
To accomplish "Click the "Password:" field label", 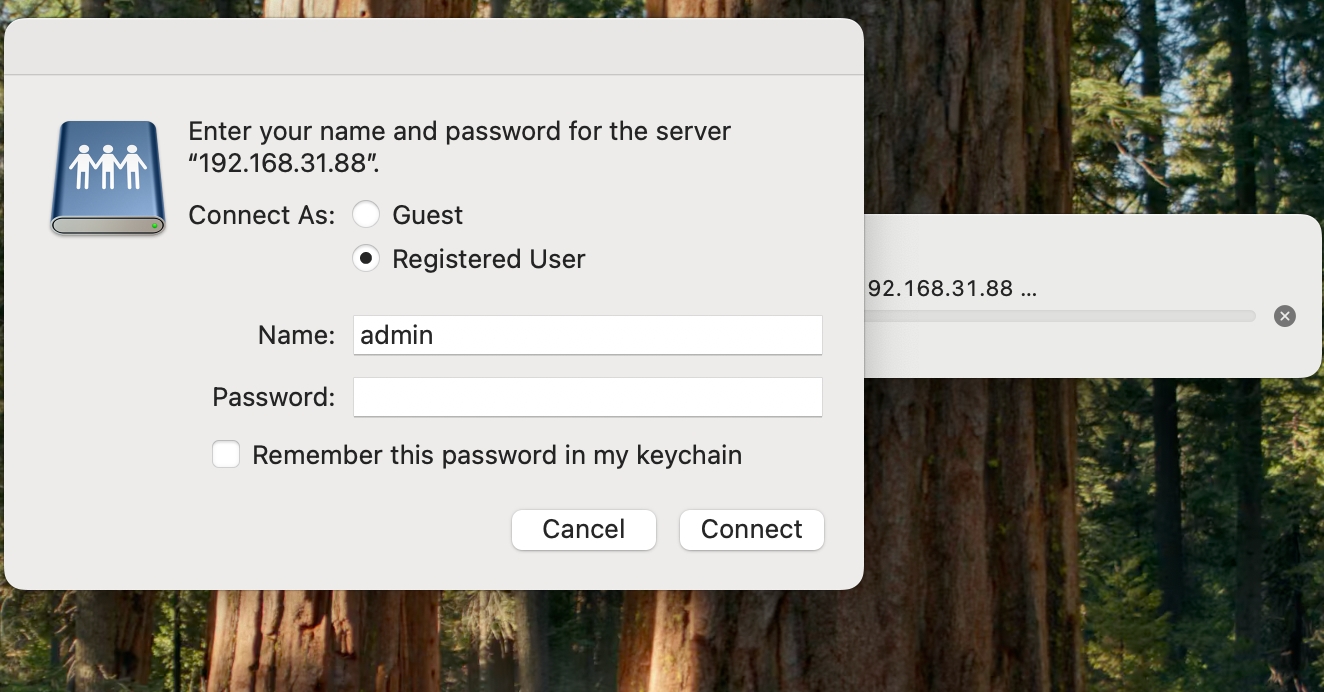I will (274, 397).
